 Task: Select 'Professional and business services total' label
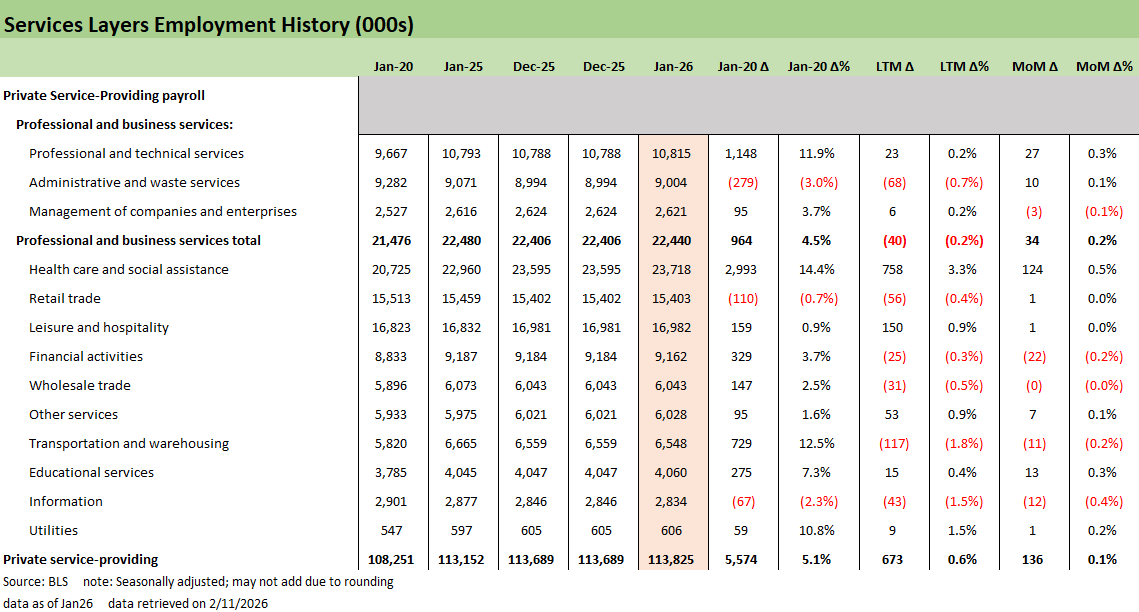pyautogui.click(x=138, y=240)
